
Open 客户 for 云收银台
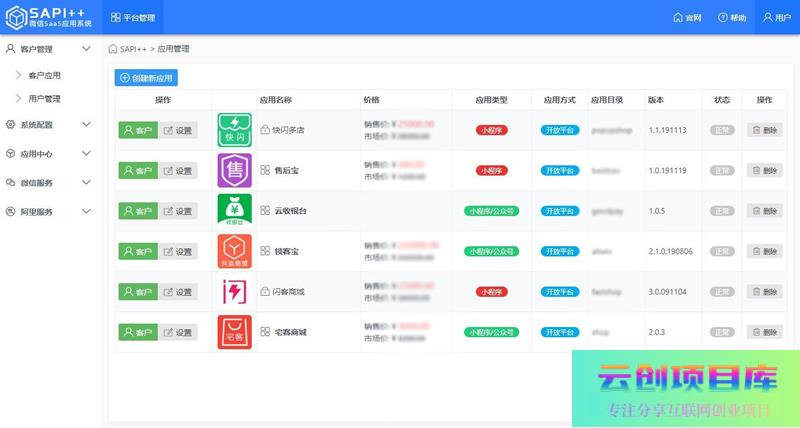pyautogui.click(x=138, y=211)
